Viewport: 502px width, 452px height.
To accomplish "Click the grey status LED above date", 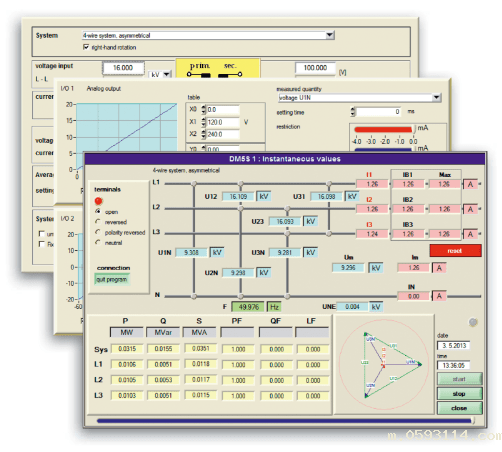I will [473, 322].
